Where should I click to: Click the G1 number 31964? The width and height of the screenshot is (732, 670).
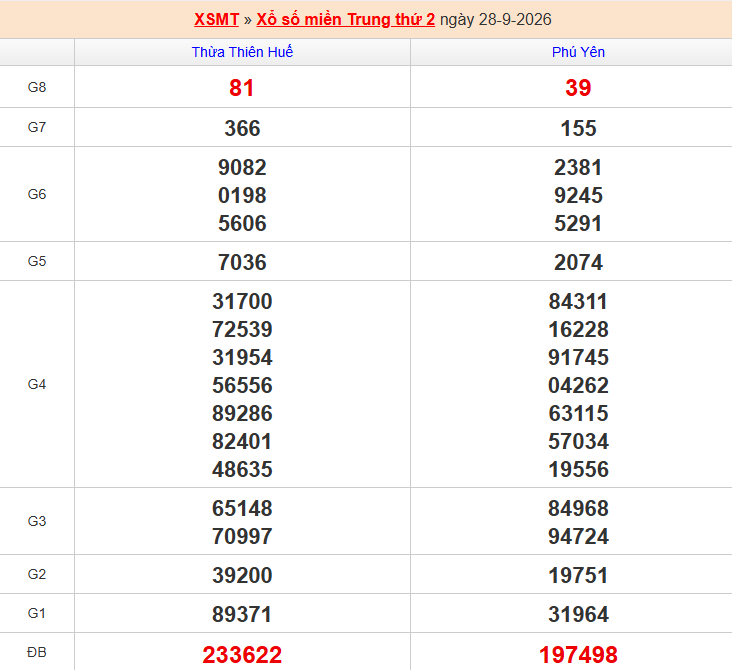tap(578, 614)
